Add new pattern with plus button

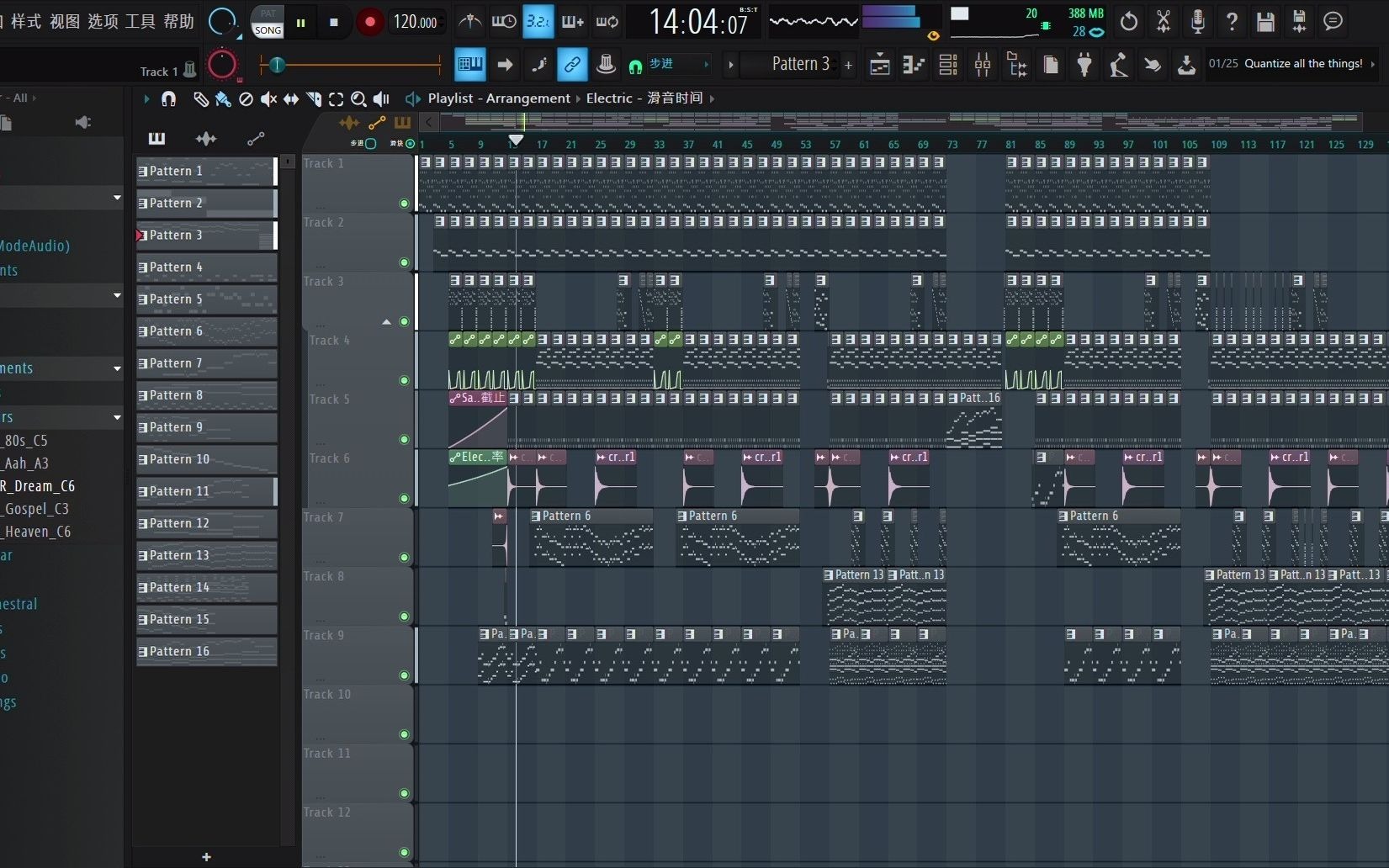(x=848, y=65)
